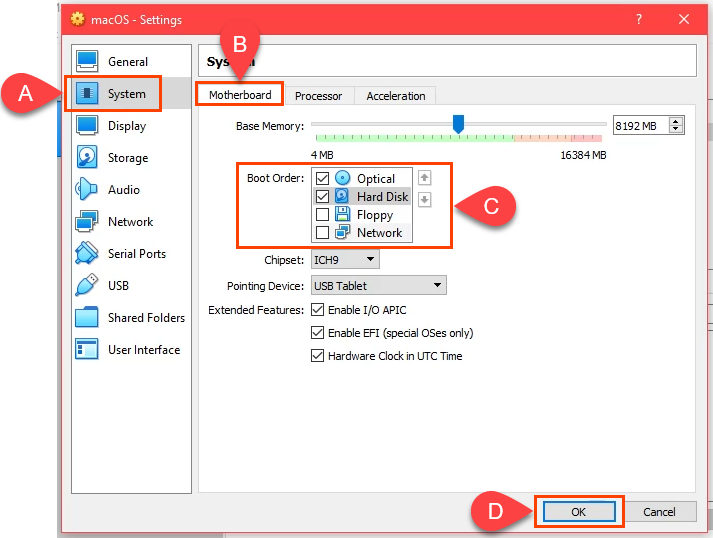
Task: Enable Network boot checkbox
Action: tap(322, 232)
